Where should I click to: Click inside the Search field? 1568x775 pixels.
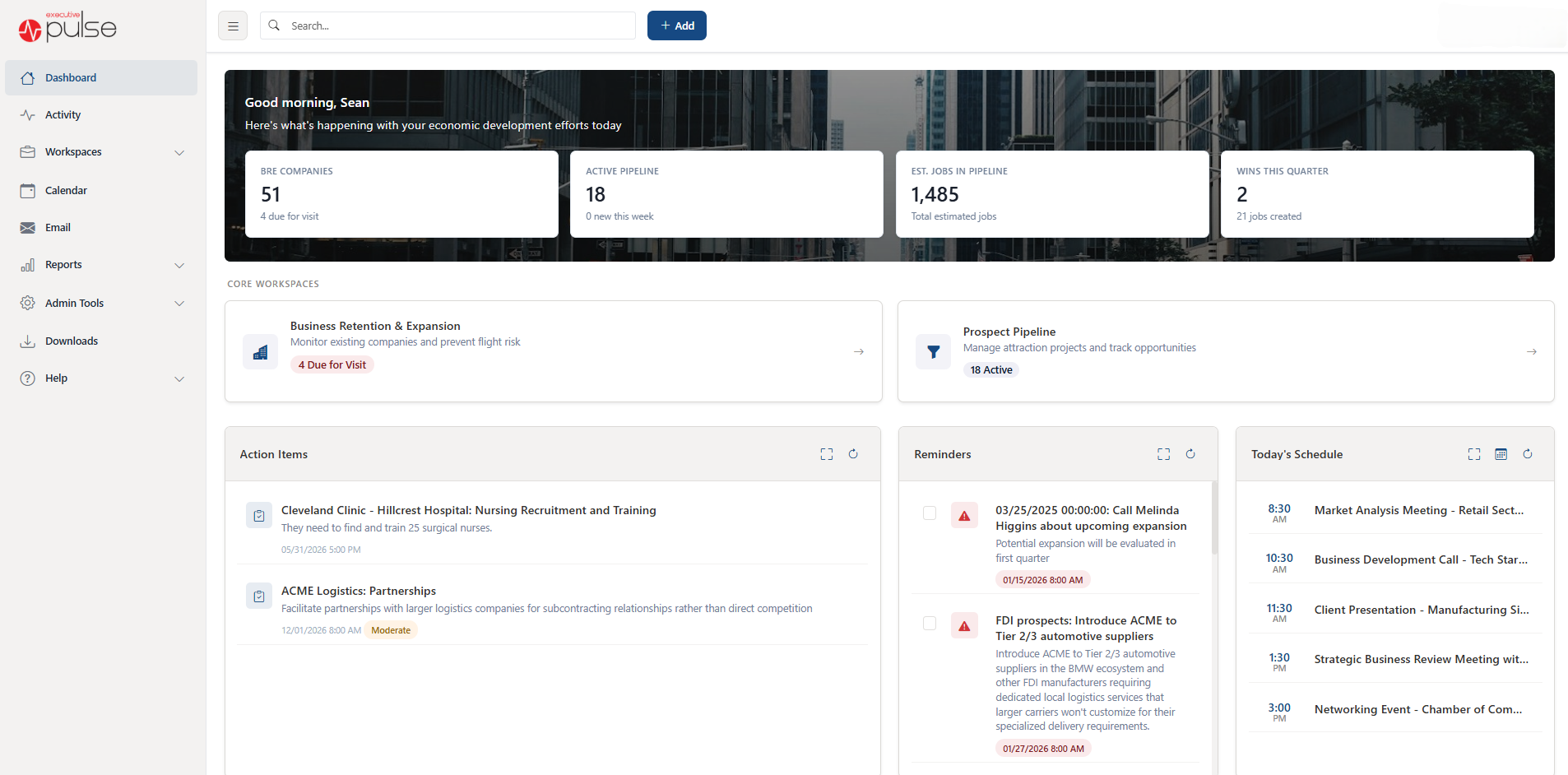coord(447,26)
